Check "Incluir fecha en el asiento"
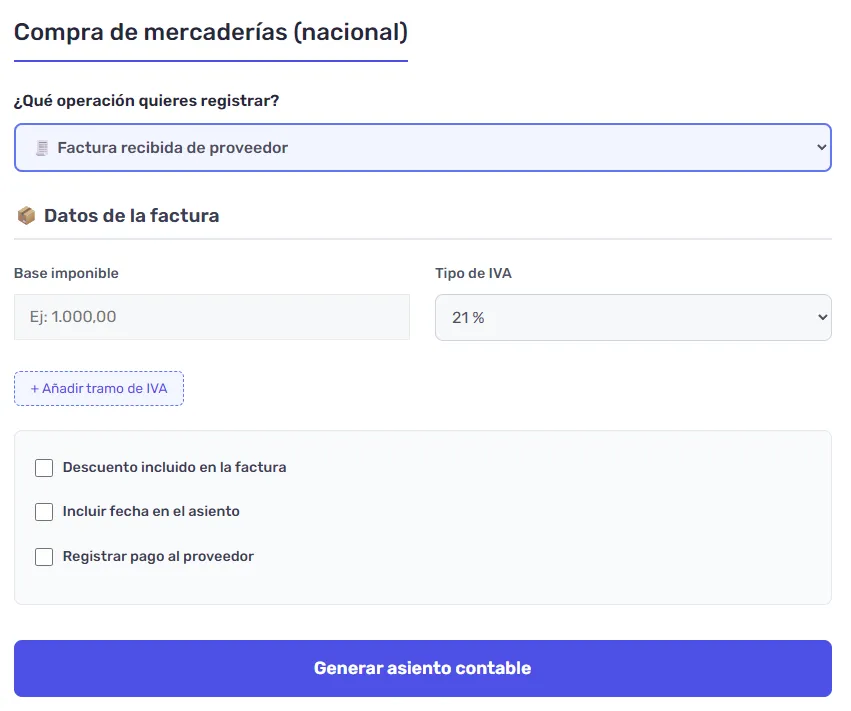The width and height of the screenshot is (851, 711). pos(44,512)
